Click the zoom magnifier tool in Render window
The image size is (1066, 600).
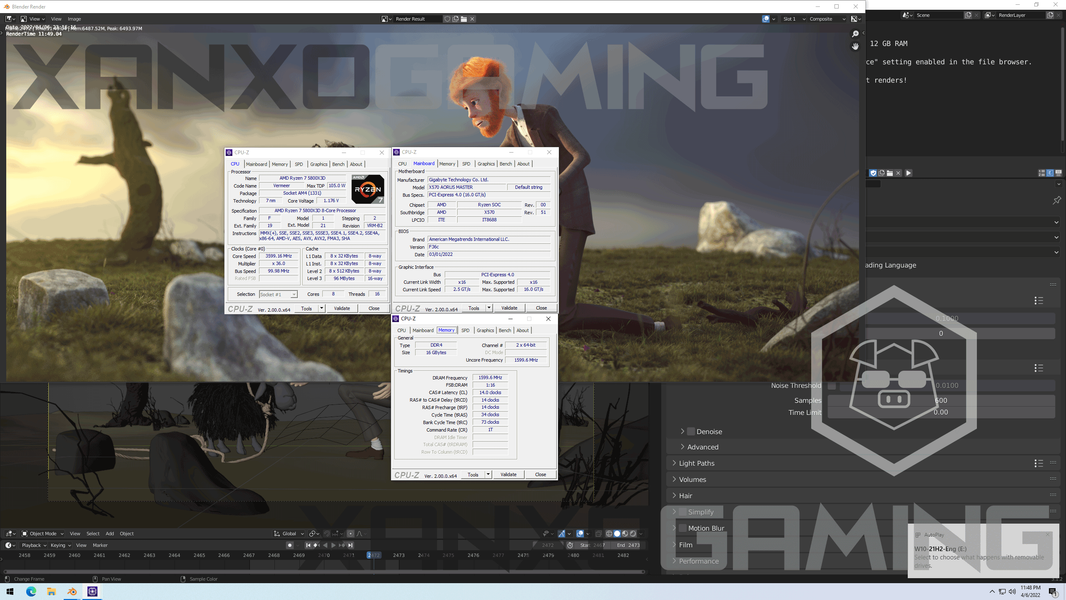tap(855, 34)
